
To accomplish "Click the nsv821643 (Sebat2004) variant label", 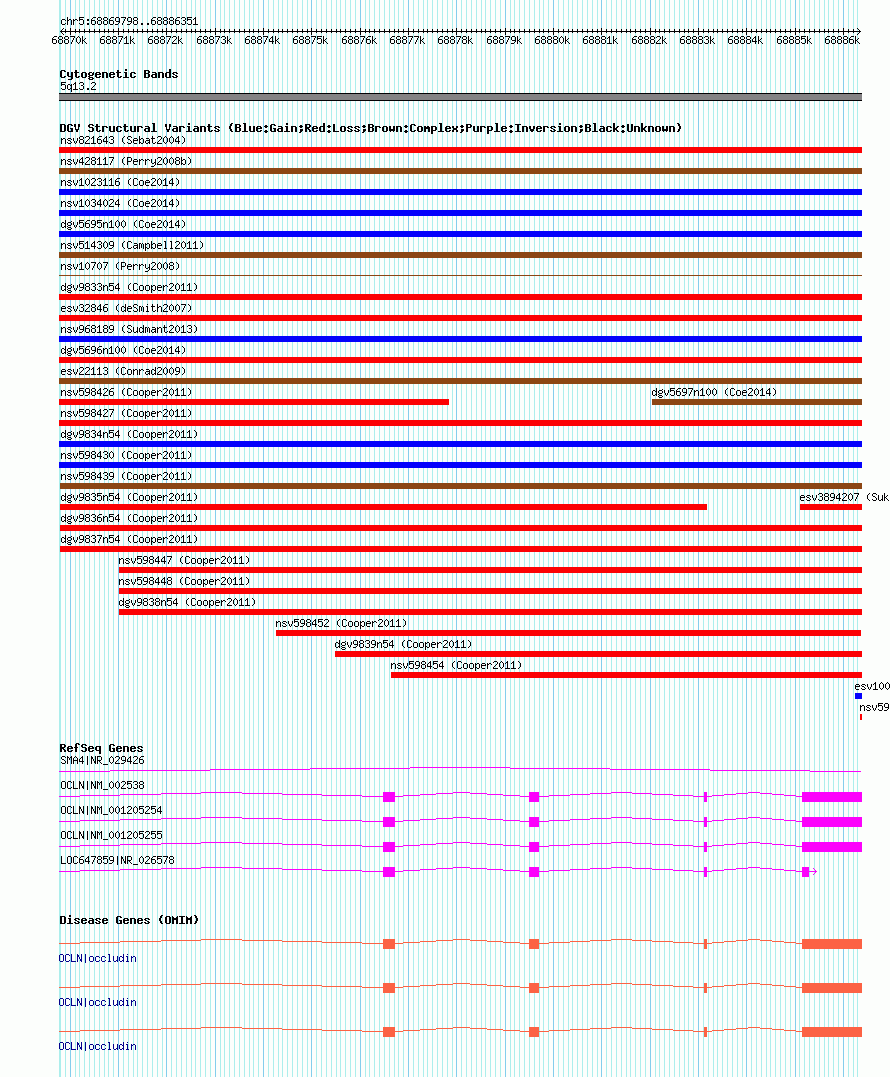I will [122, 140].
